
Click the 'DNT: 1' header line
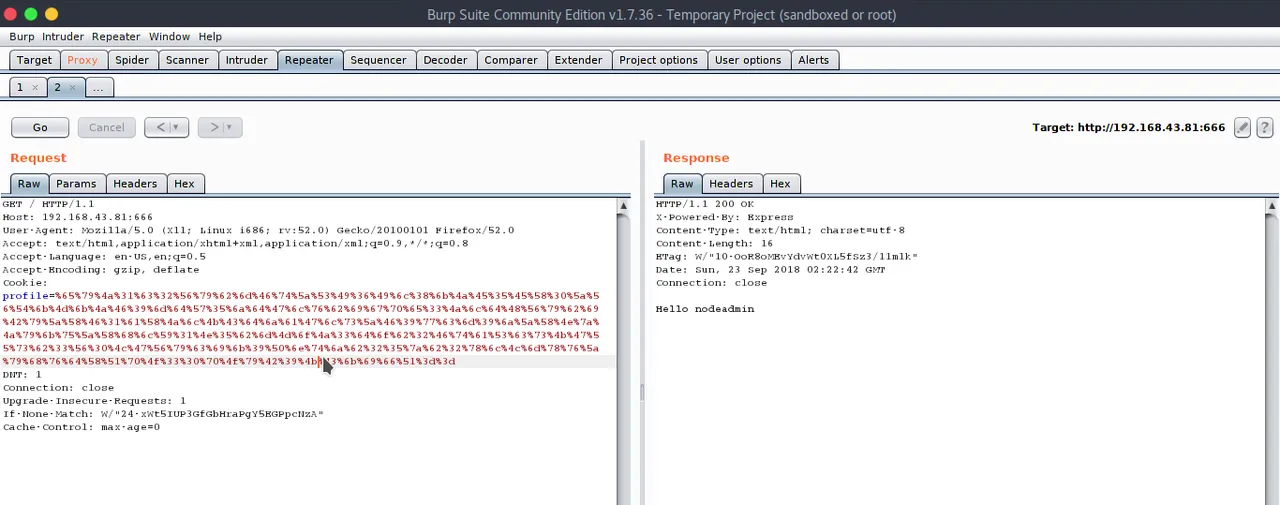pos(22,375)
